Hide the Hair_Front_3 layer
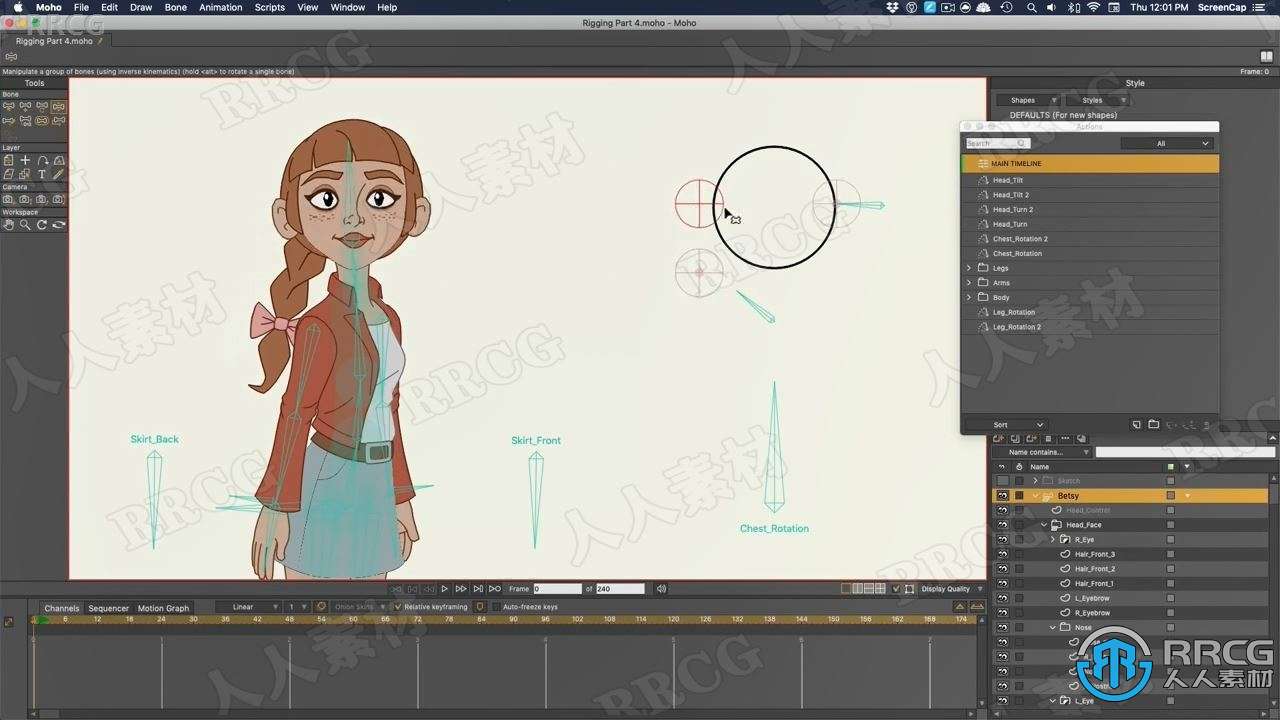Image resolution: width=1280 pixels, height=720 pixels. click(x=1002, y=554)
